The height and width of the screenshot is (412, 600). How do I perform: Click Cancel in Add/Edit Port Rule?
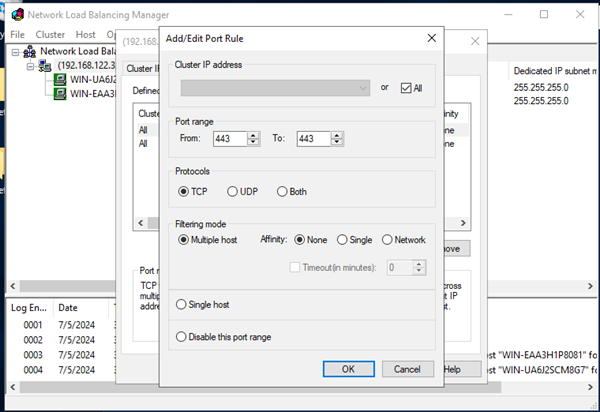click(x=408, y=369)
